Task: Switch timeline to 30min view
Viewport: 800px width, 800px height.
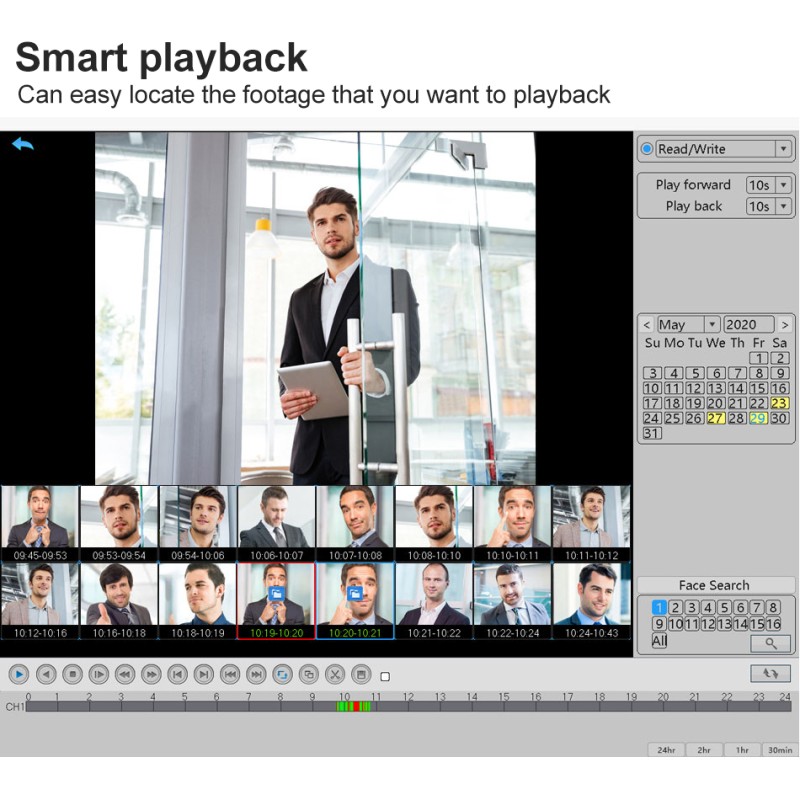Action: [x=780, y=749]
